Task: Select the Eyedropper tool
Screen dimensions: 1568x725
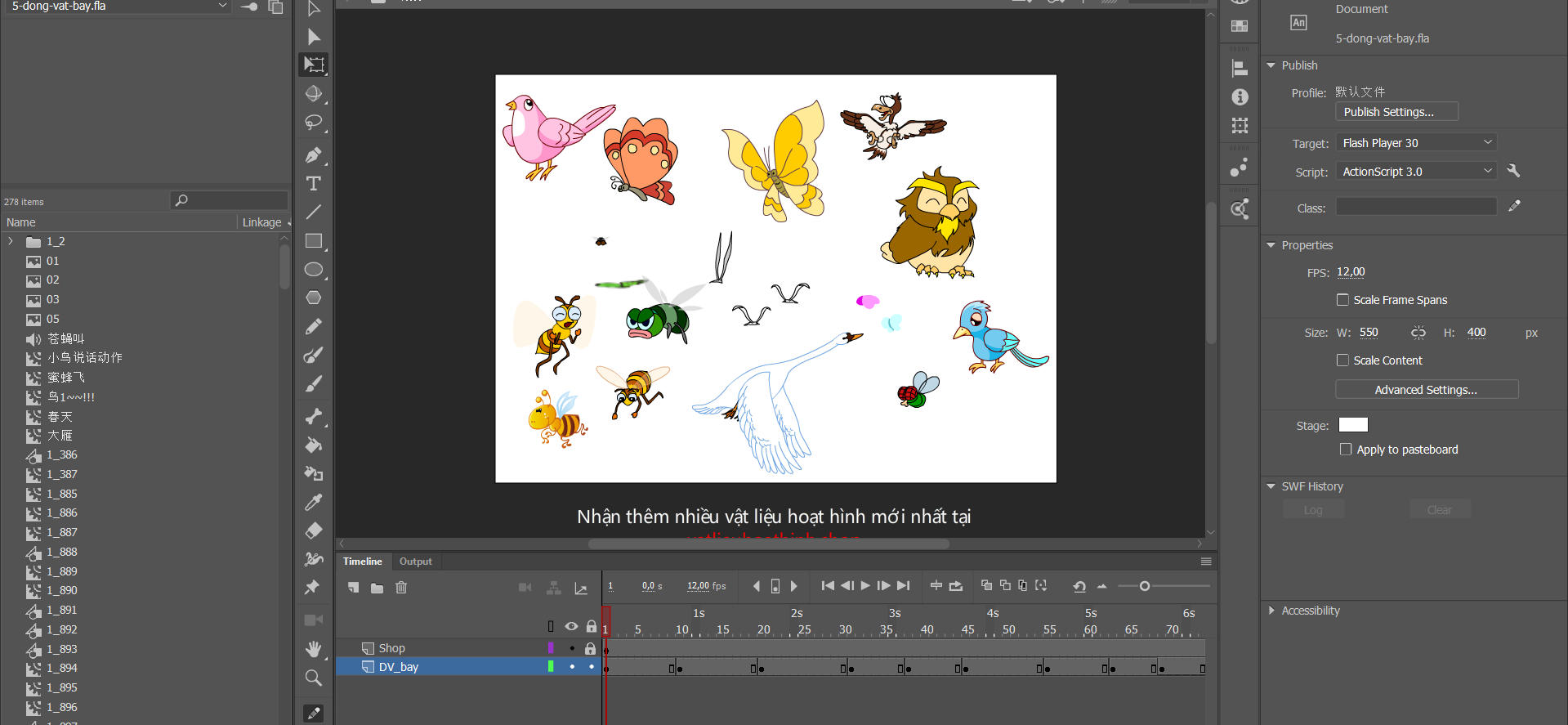Action: point(313,502)
